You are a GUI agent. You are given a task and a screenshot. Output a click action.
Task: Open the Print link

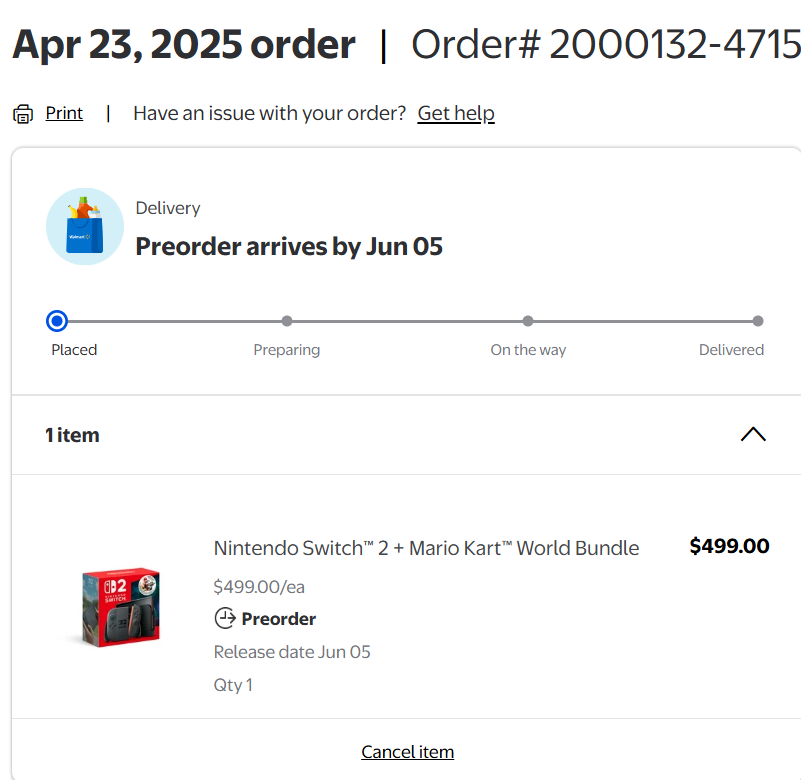coord(64,113)
